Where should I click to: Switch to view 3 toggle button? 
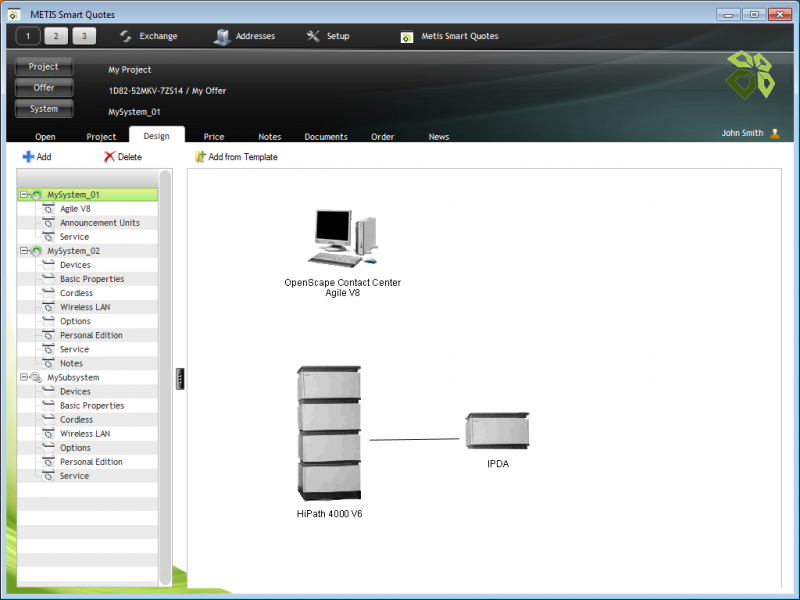tap(85, 36)
